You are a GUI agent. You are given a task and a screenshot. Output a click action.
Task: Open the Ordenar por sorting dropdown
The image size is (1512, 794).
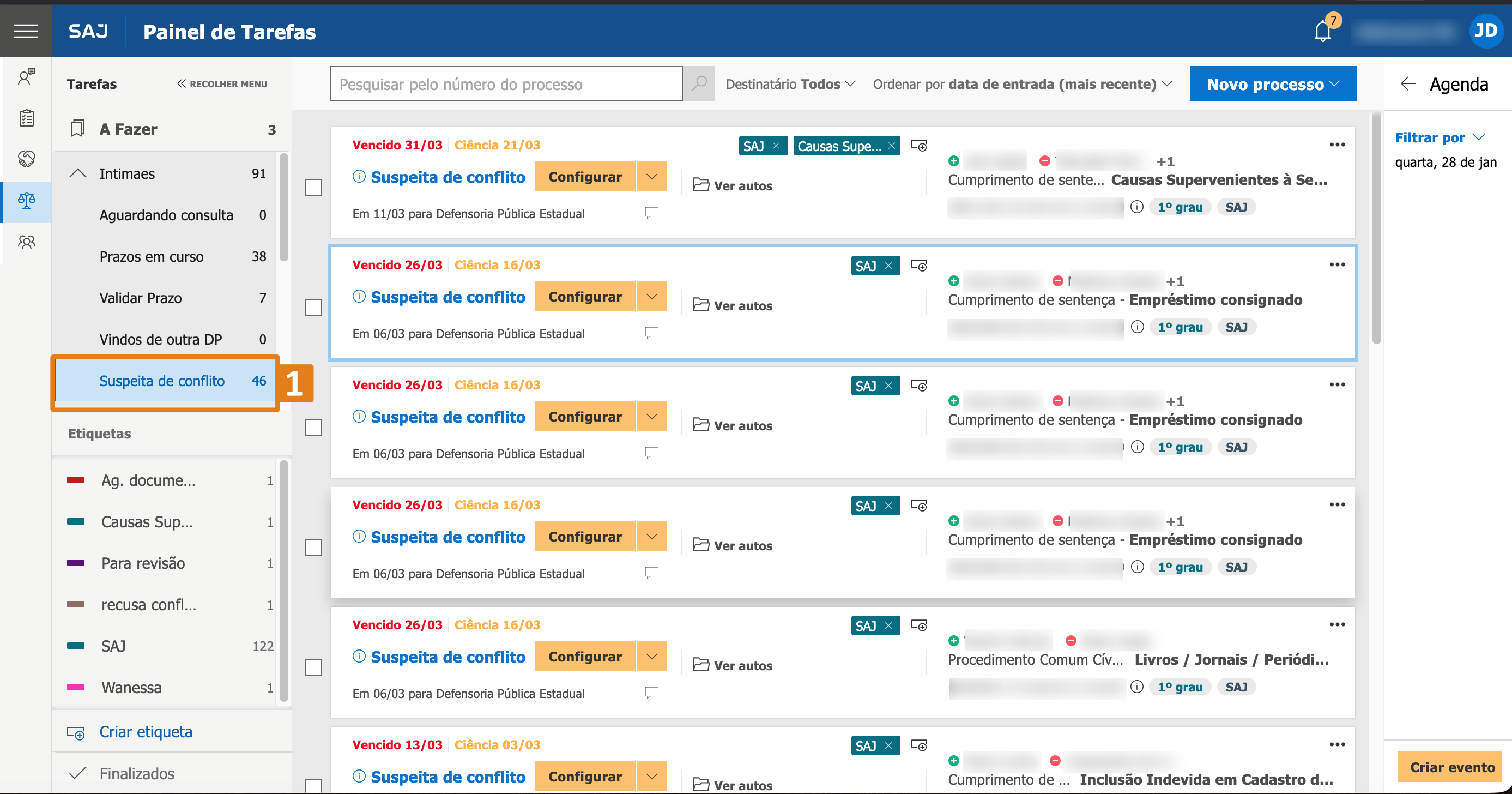[1022, 84]
